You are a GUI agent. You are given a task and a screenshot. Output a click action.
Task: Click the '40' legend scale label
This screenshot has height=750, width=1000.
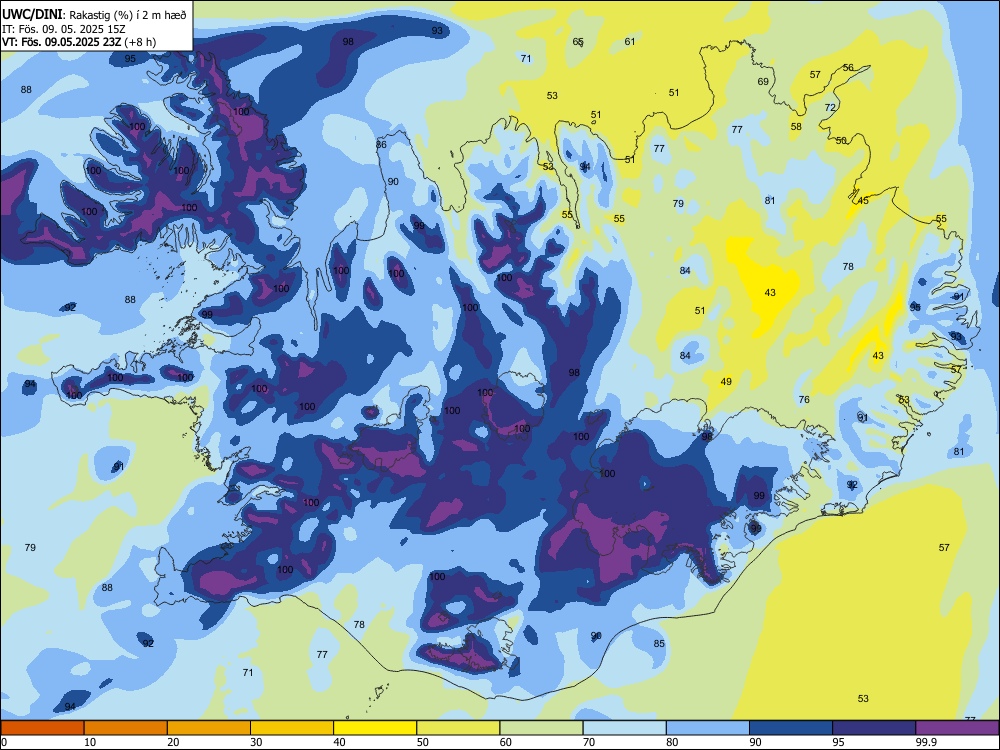pyautogui.click(x=340, y=742)
